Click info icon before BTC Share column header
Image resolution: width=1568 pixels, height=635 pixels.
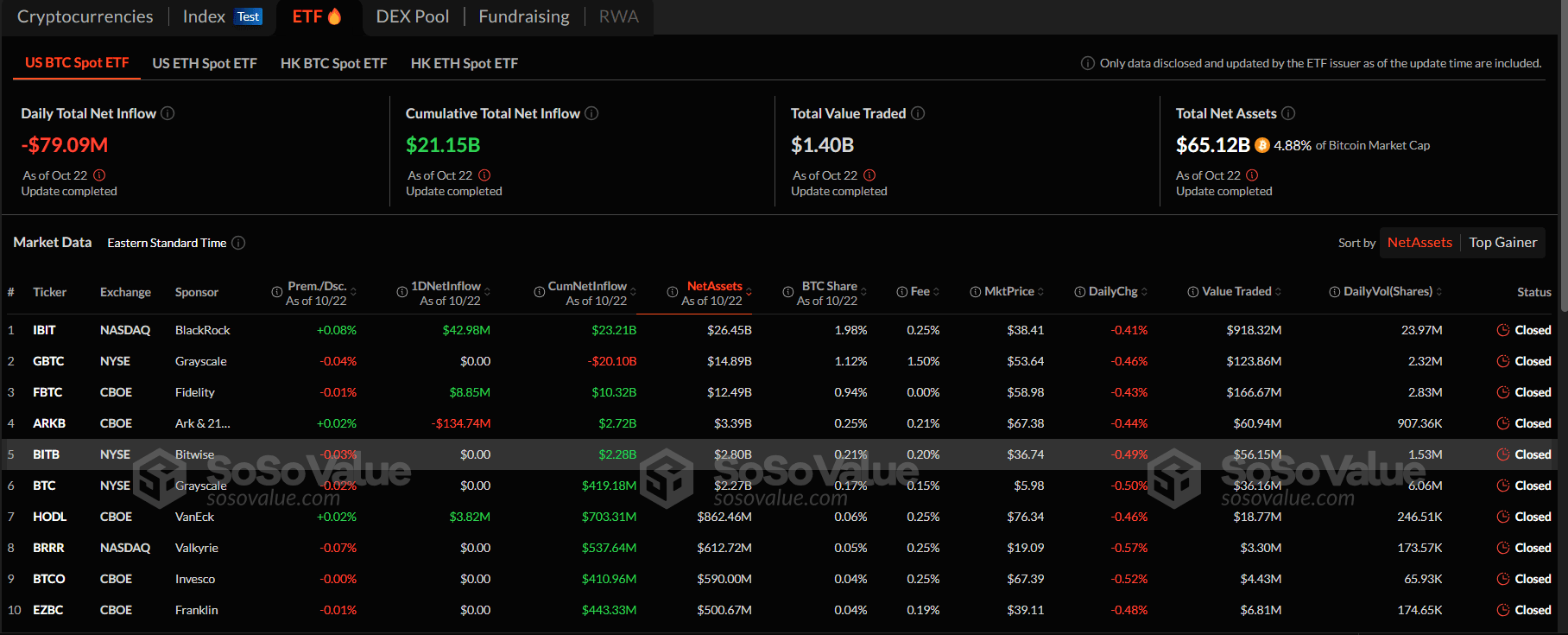click(x=787, y=292)
